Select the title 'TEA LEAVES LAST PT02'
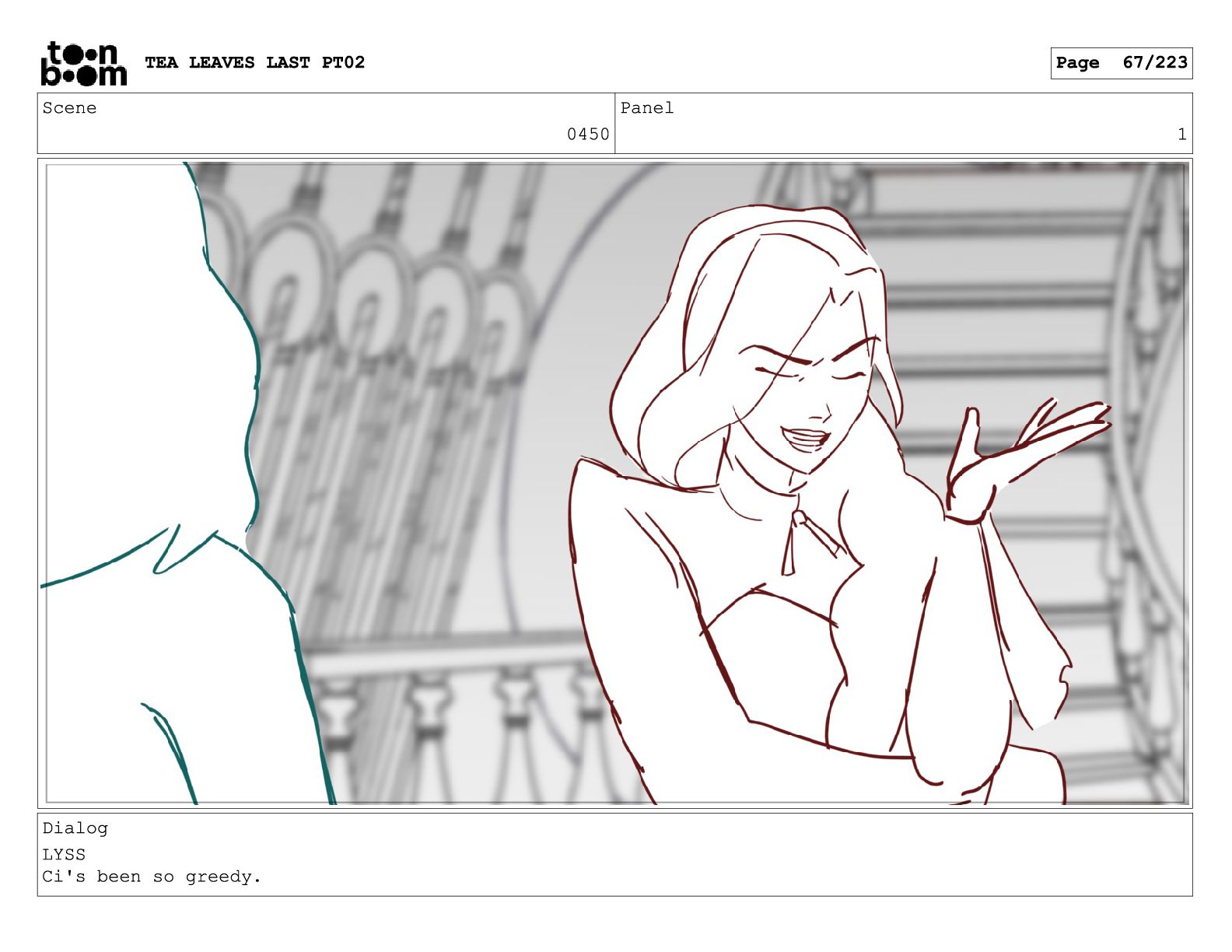Viewport: 1232px width, 952px height. coord(254,62)
